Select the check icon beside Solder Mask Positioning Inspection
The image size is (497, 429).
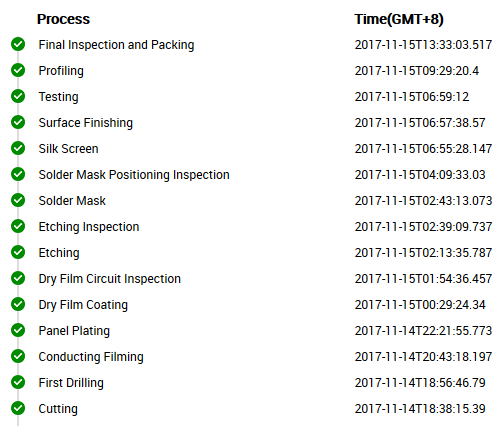coord(18,174)
